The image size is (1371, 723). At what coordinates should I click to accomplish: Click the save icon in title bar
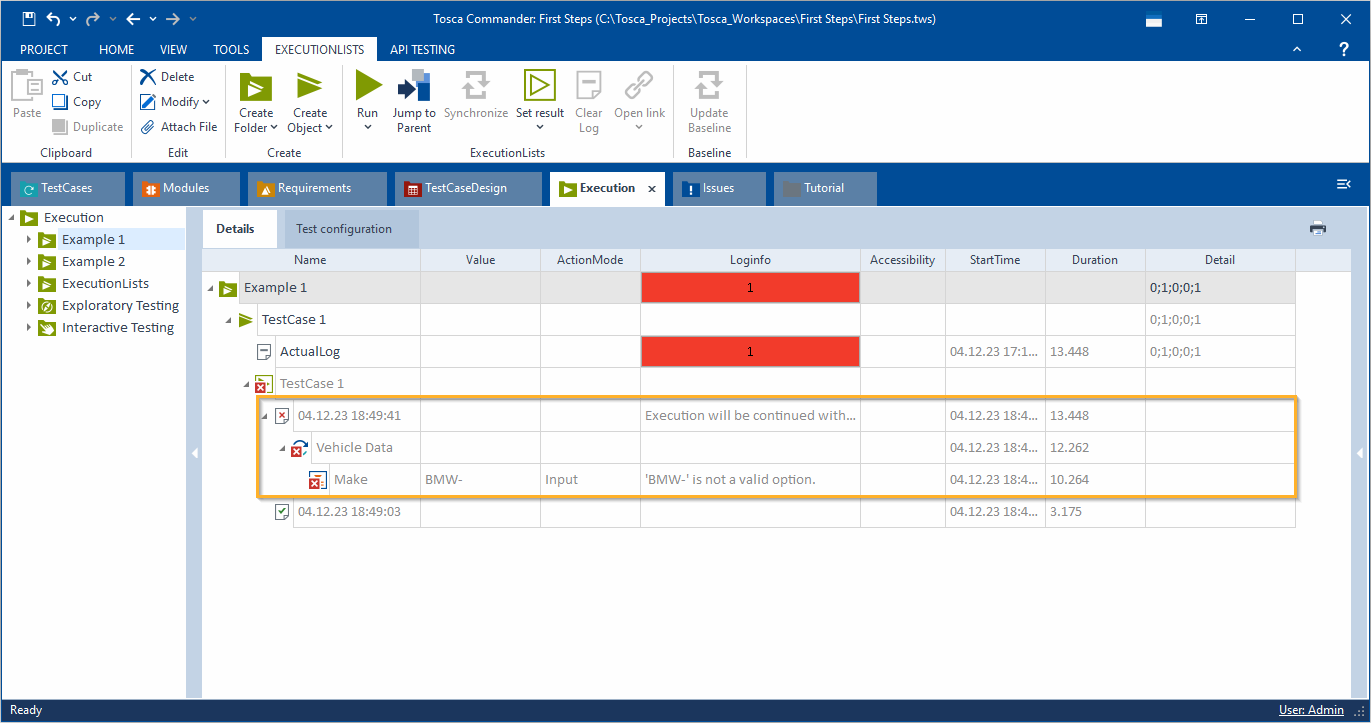(x=29, y=19)
